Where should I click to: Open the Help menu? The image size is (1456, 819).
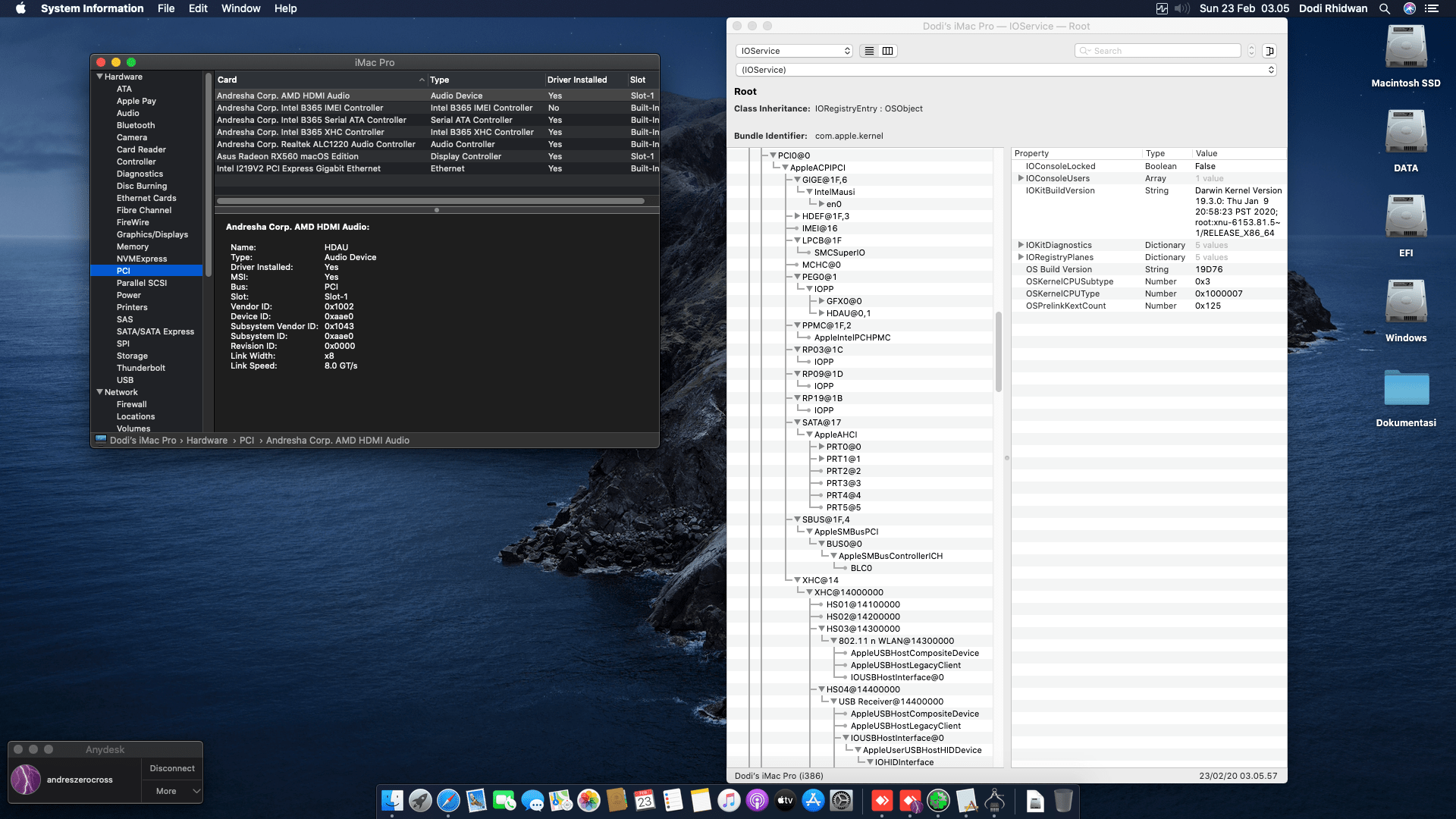coord(285,8)
